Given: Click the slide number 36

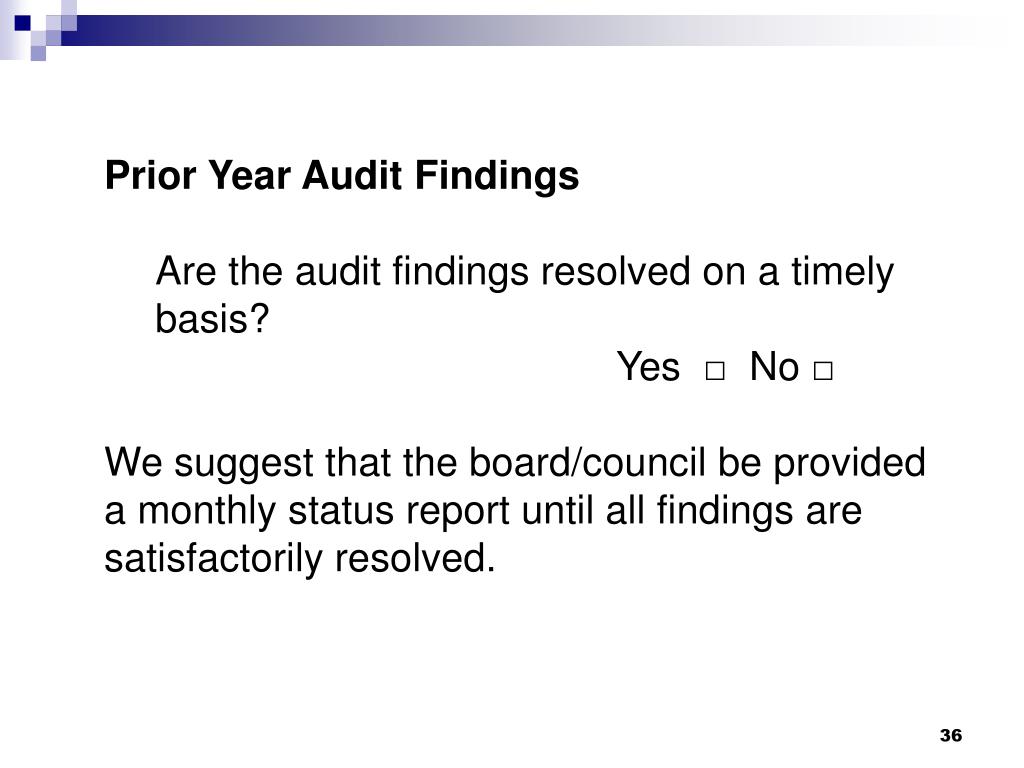Looking at the screenshot, I should pyautogui.click(x=951, y=735).
